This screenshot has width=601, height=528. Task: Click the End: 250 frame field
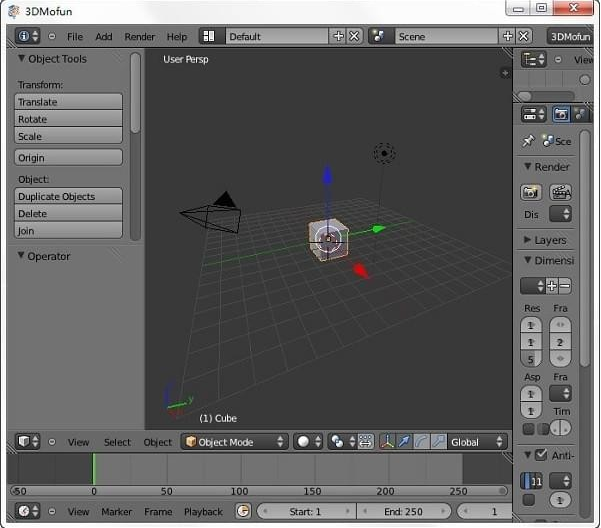coord(404,511)
